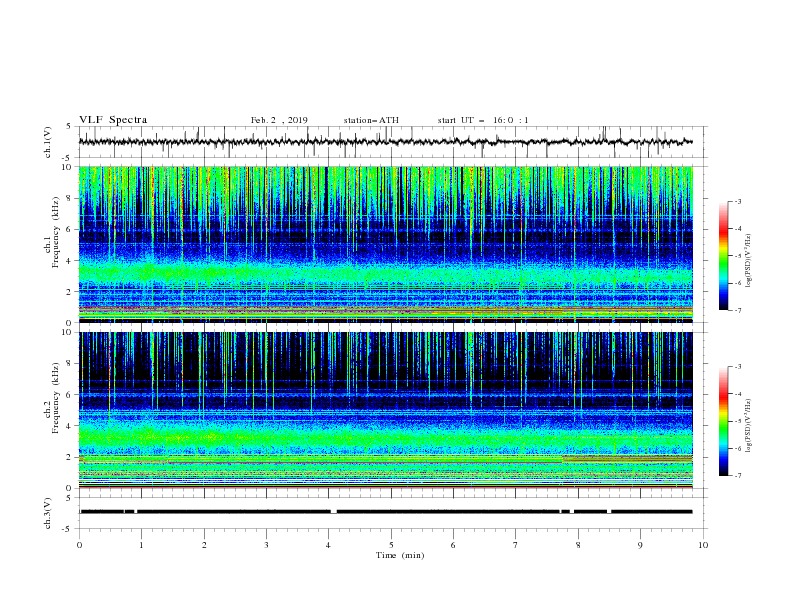The height and width of the screenshot is (612, 792).
Task: Click the 6 kHz tick on ch.2 axis
Action: pyautogui.click(x=70, y=395)
